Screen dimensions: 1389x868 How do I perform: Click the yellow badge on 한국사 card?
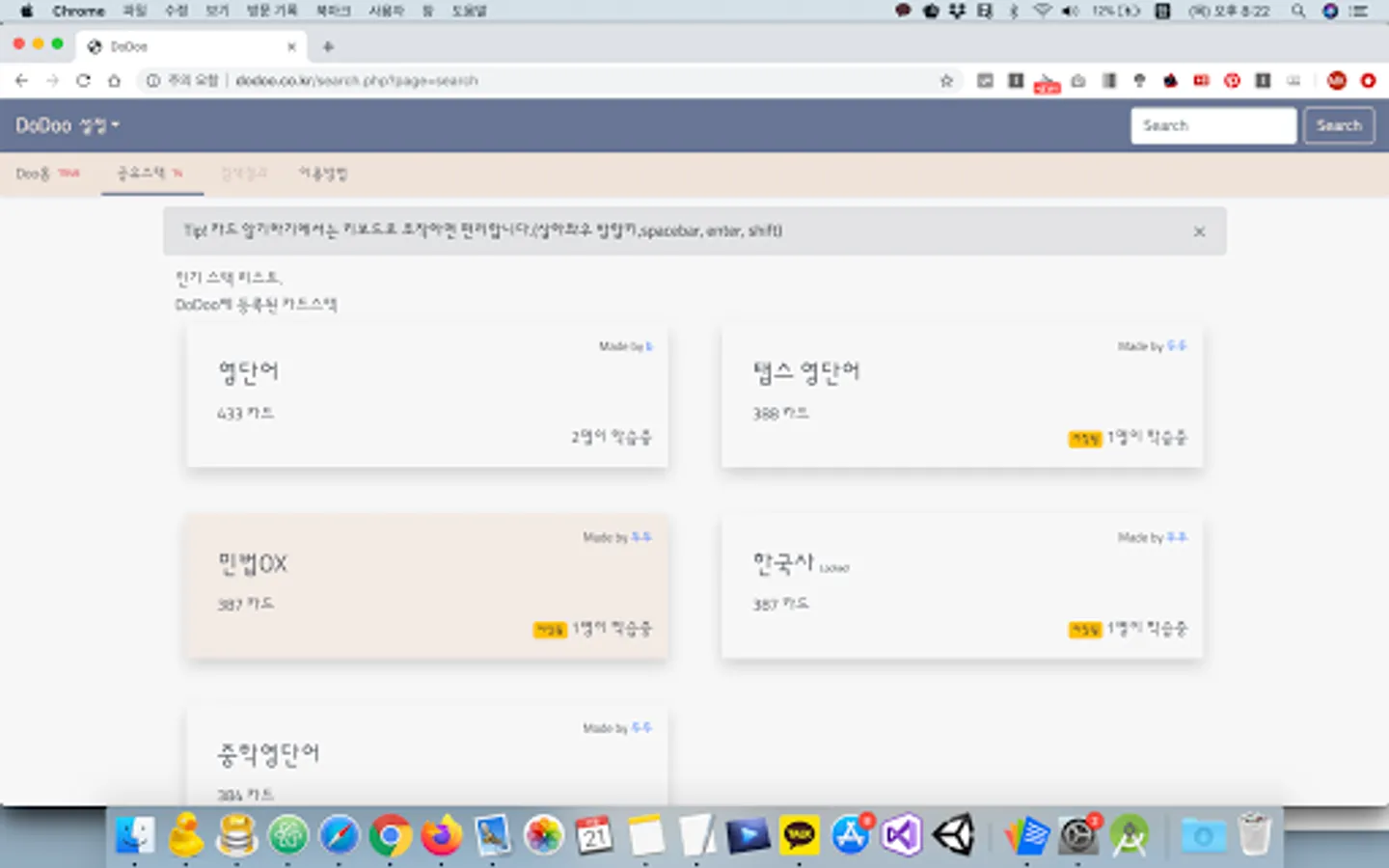1085,630
